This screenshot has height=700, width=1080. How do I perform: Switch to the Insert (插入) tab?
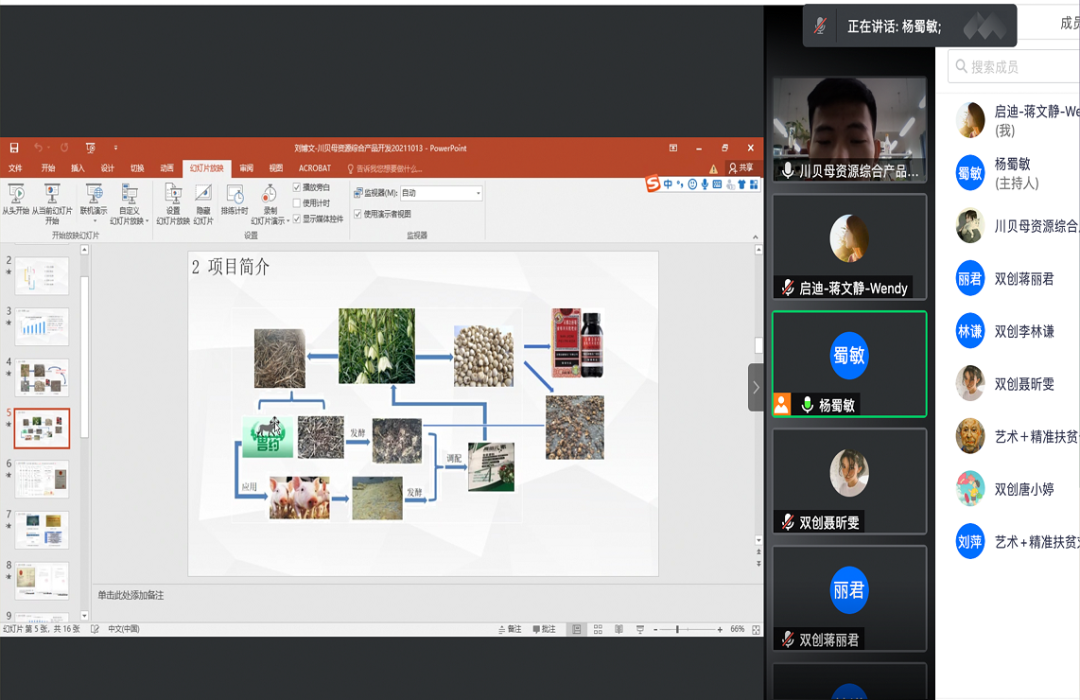point(78,168)
